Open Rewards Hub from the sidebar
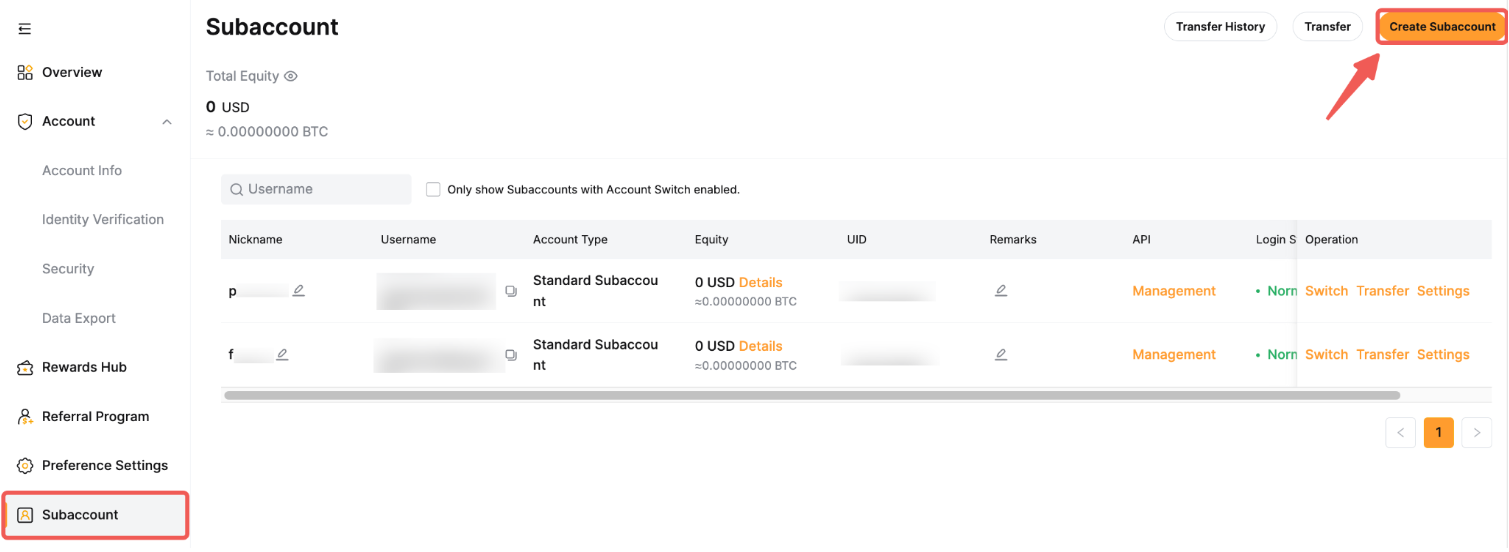1509x552 pixels. point(84,367)
